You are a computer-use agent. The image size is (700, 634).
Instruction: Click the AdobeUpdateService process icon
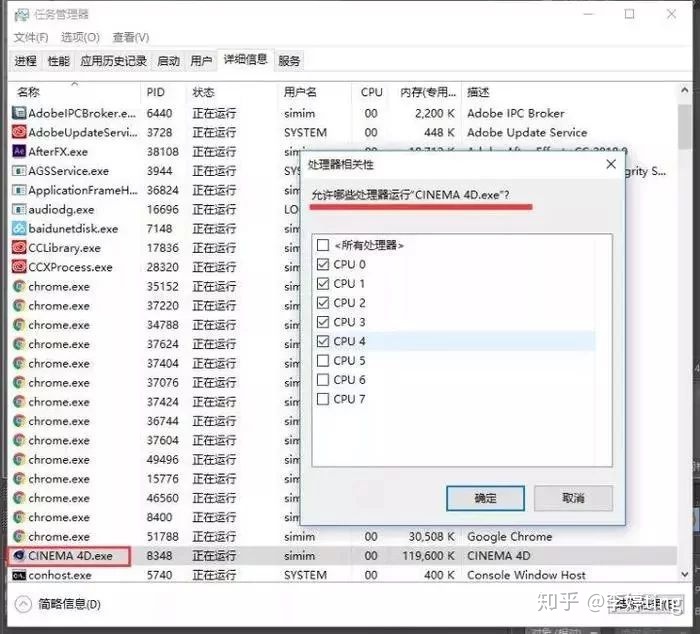pos(19,132)
